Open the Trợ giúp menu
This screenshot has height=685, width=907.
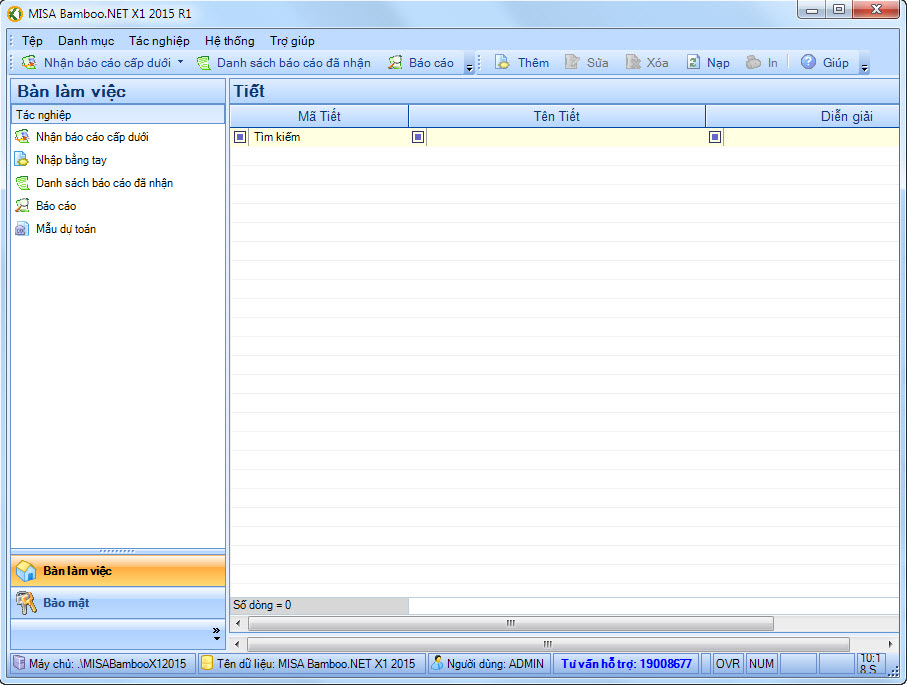point(292,40)
